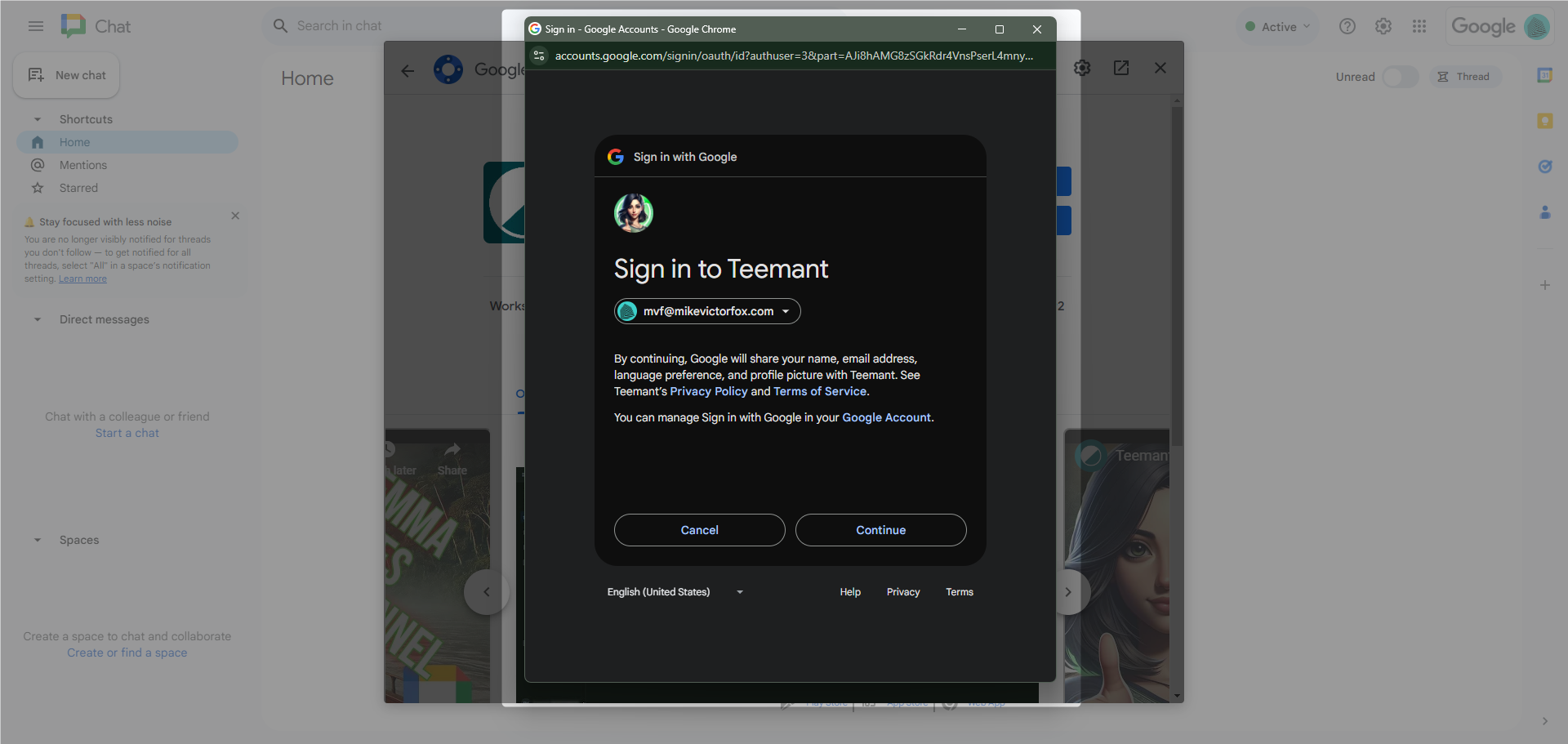Open Chat settings gear icon
This screenshot has height=744, width=1568.
click(1383, 26)
